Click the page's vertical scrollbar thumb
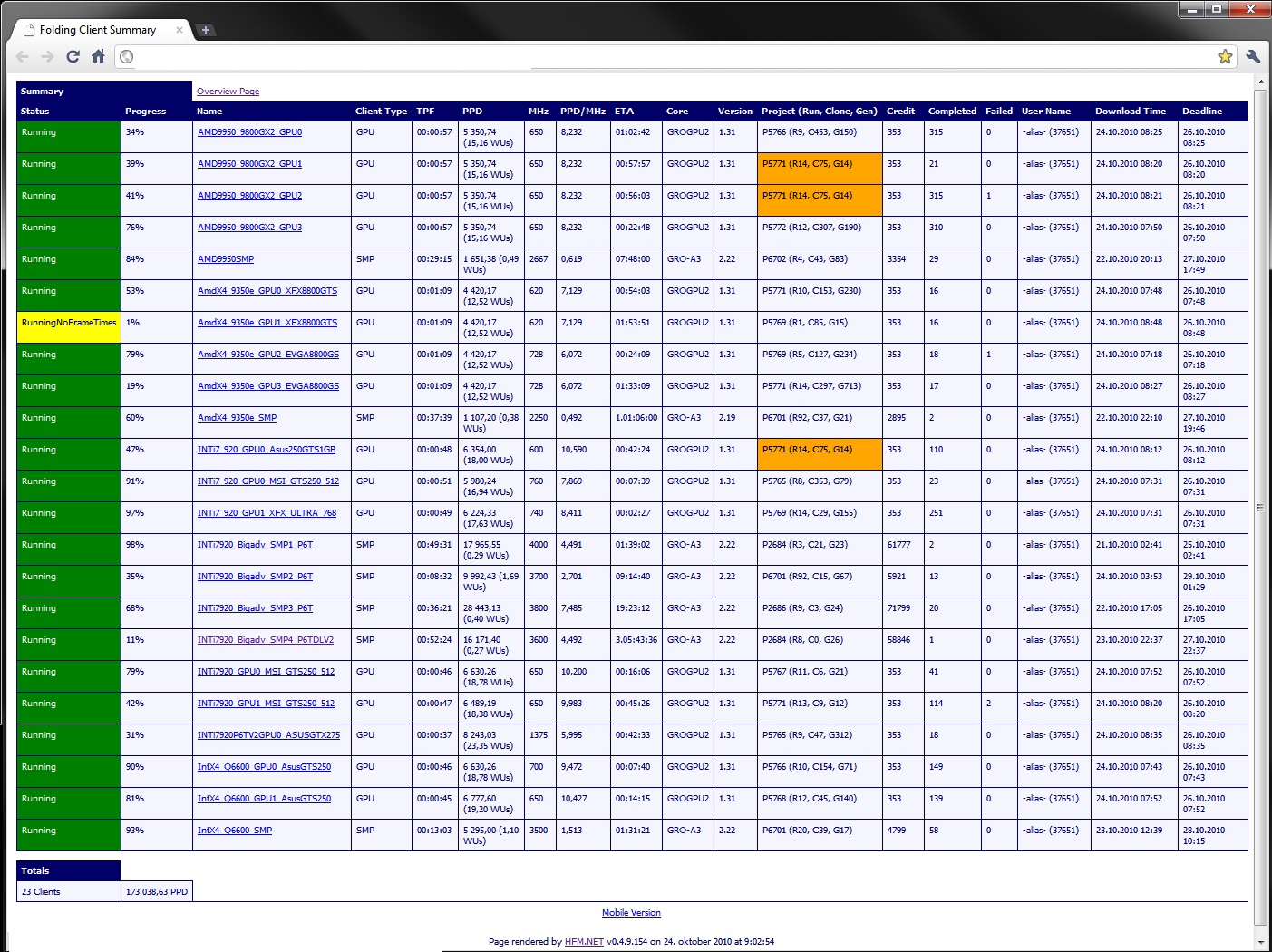Screen dimensions: 1272x952 (x=1260, y=508)
